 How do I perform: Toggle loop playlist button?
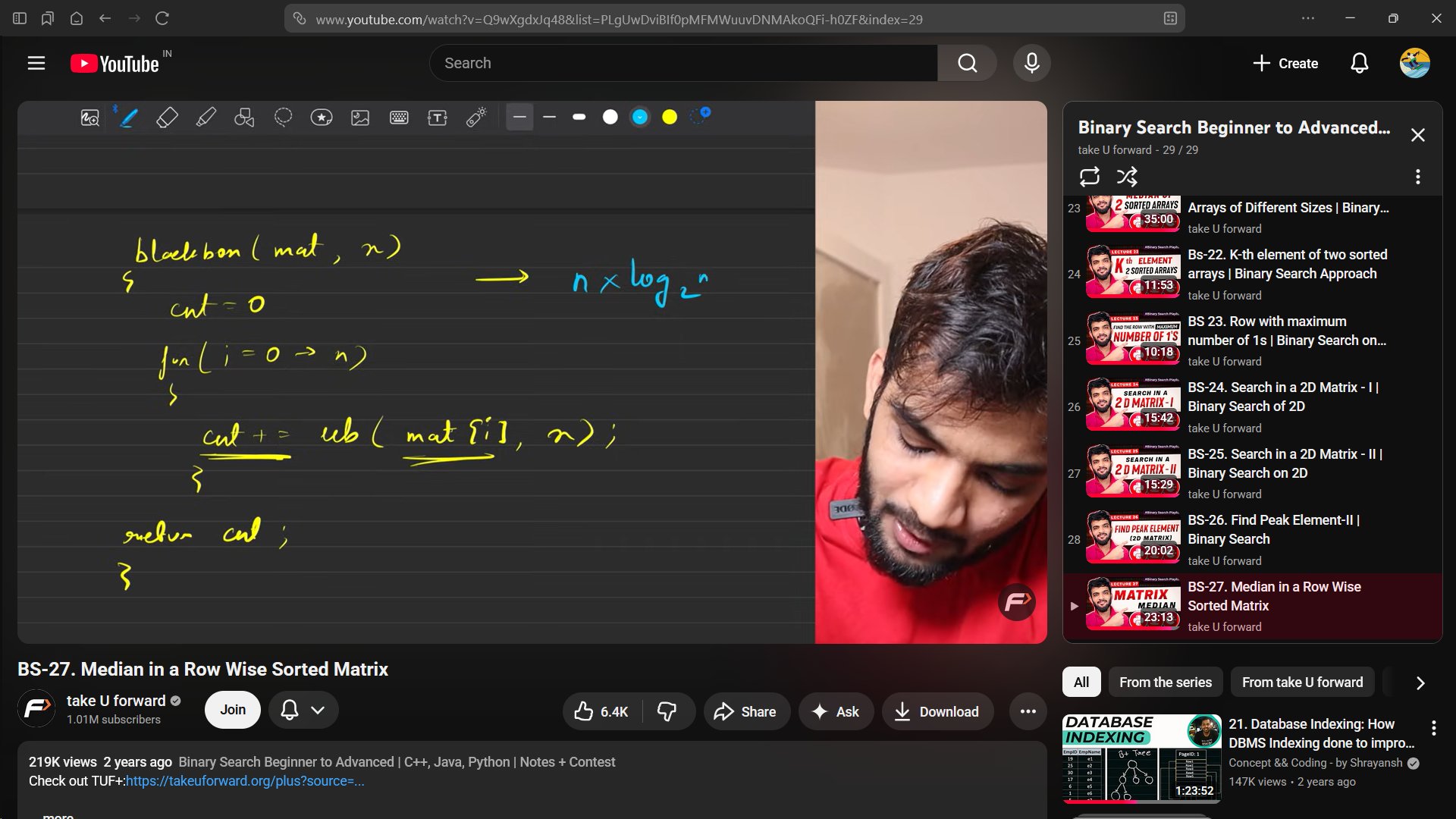pos(1089,177)
